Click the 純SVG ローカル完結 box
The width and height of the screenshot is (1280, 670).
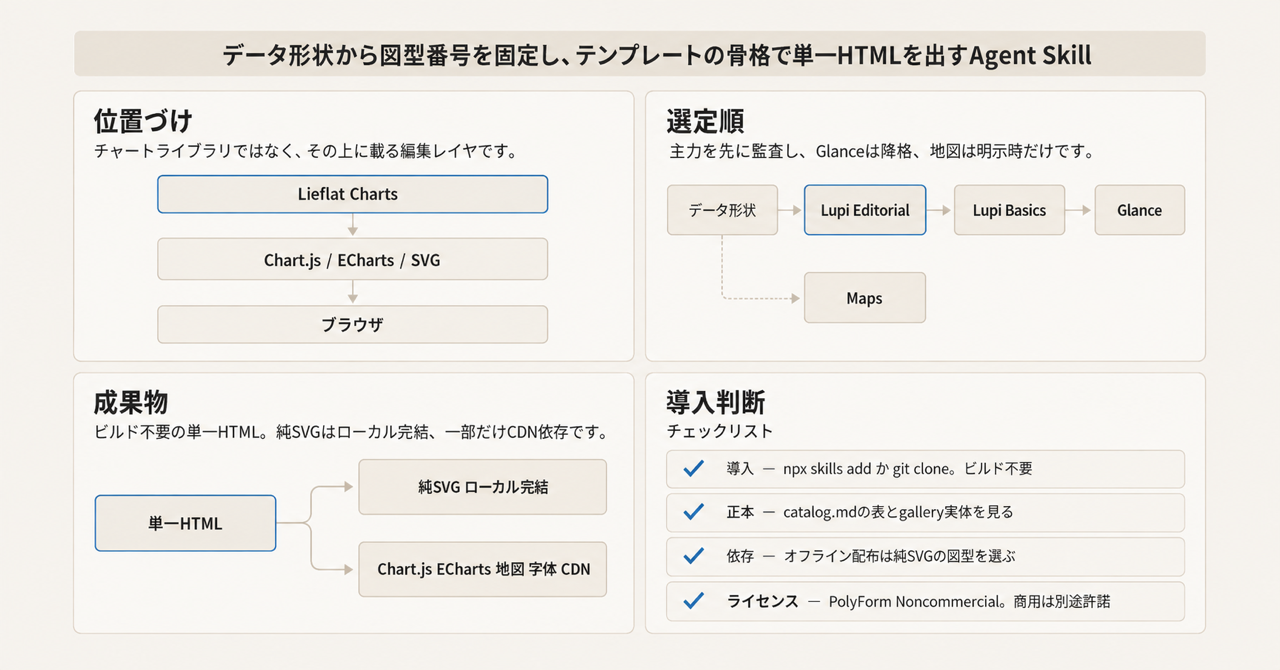click(x=483, y=487)
